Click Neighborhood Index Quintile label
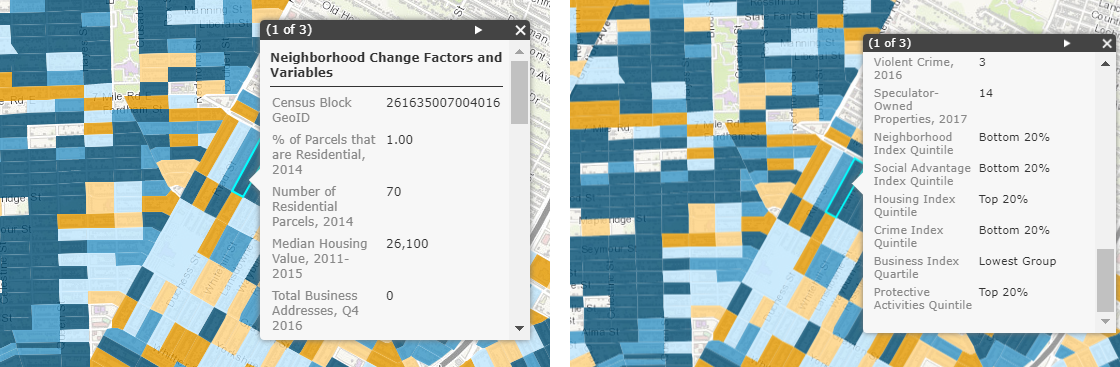Screen dimensions: 1120x367 (x=914, y=144)
